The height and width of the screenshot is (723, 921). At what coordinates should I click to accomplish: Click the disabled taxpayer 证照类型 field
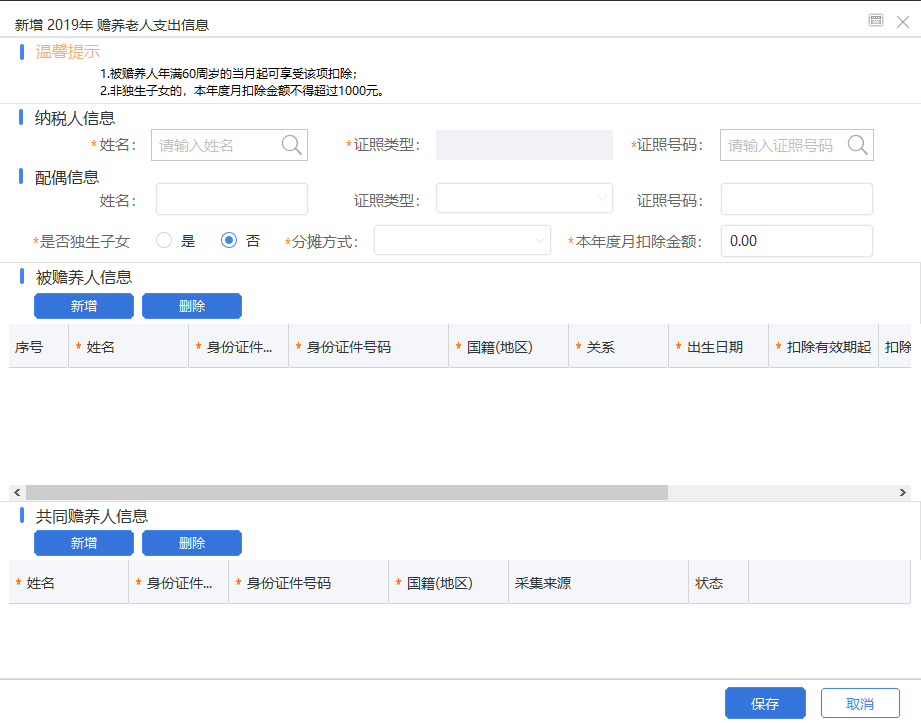click(x=524, y=145)
